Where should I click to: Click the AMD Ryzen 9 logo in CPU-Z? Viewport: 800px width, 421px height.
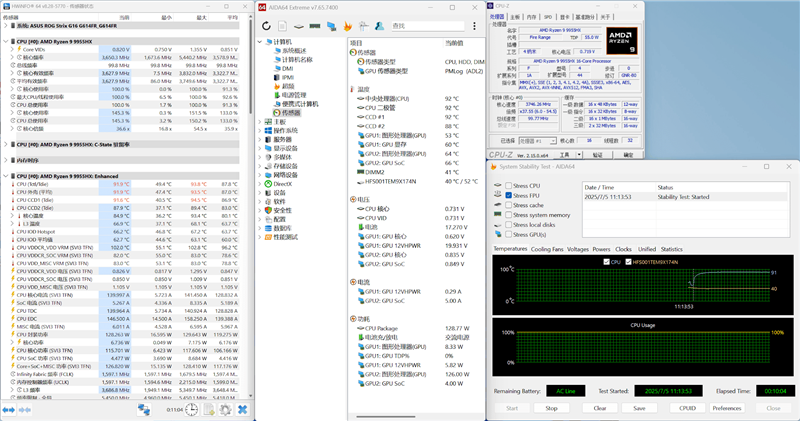[621, 41]
